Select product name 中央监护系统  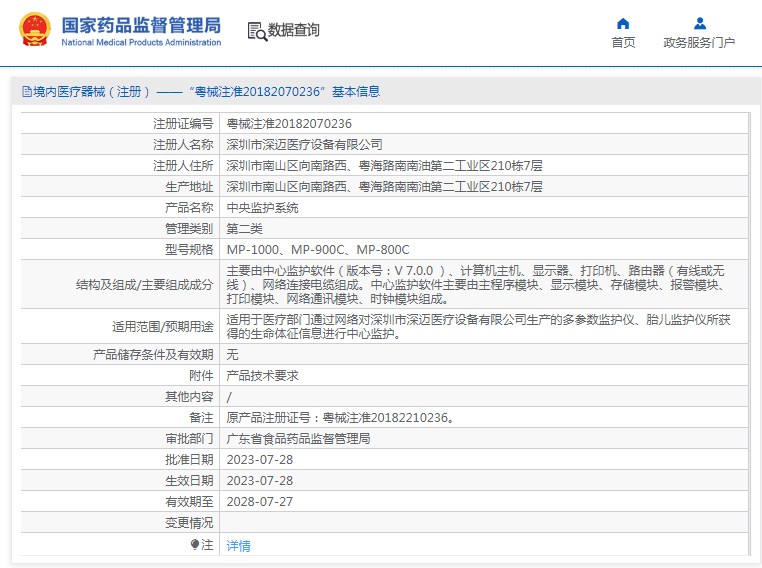[262, 208]
